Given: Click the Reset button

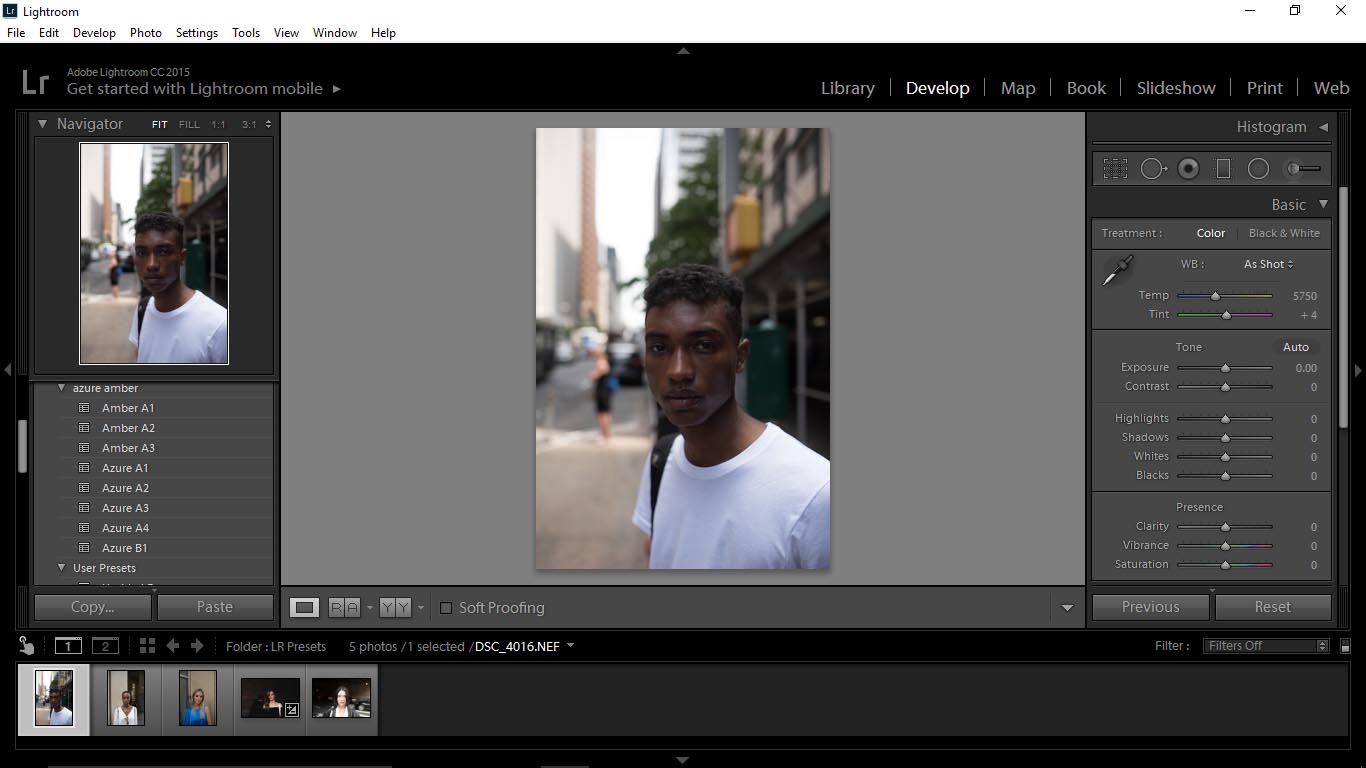Looking at the screenshot, I should click(x=1273, y=607).
